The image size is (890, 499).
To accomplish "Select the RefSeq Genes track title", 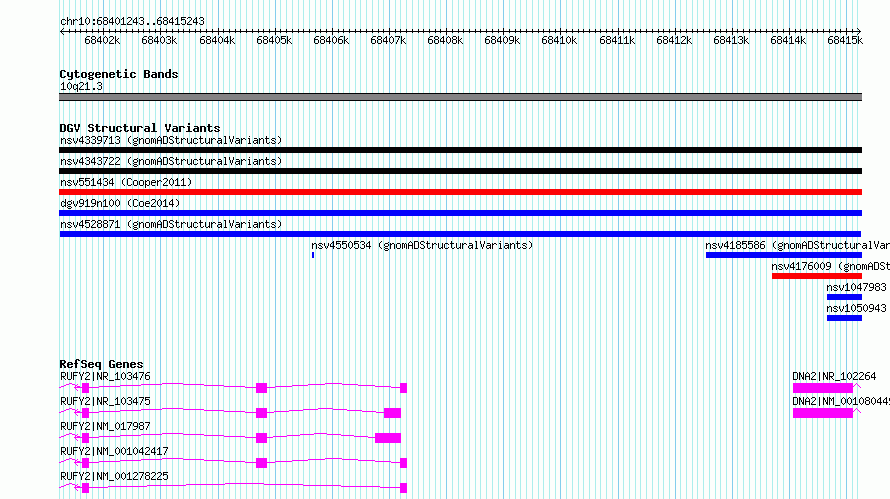I will click(x=101, y=364).
